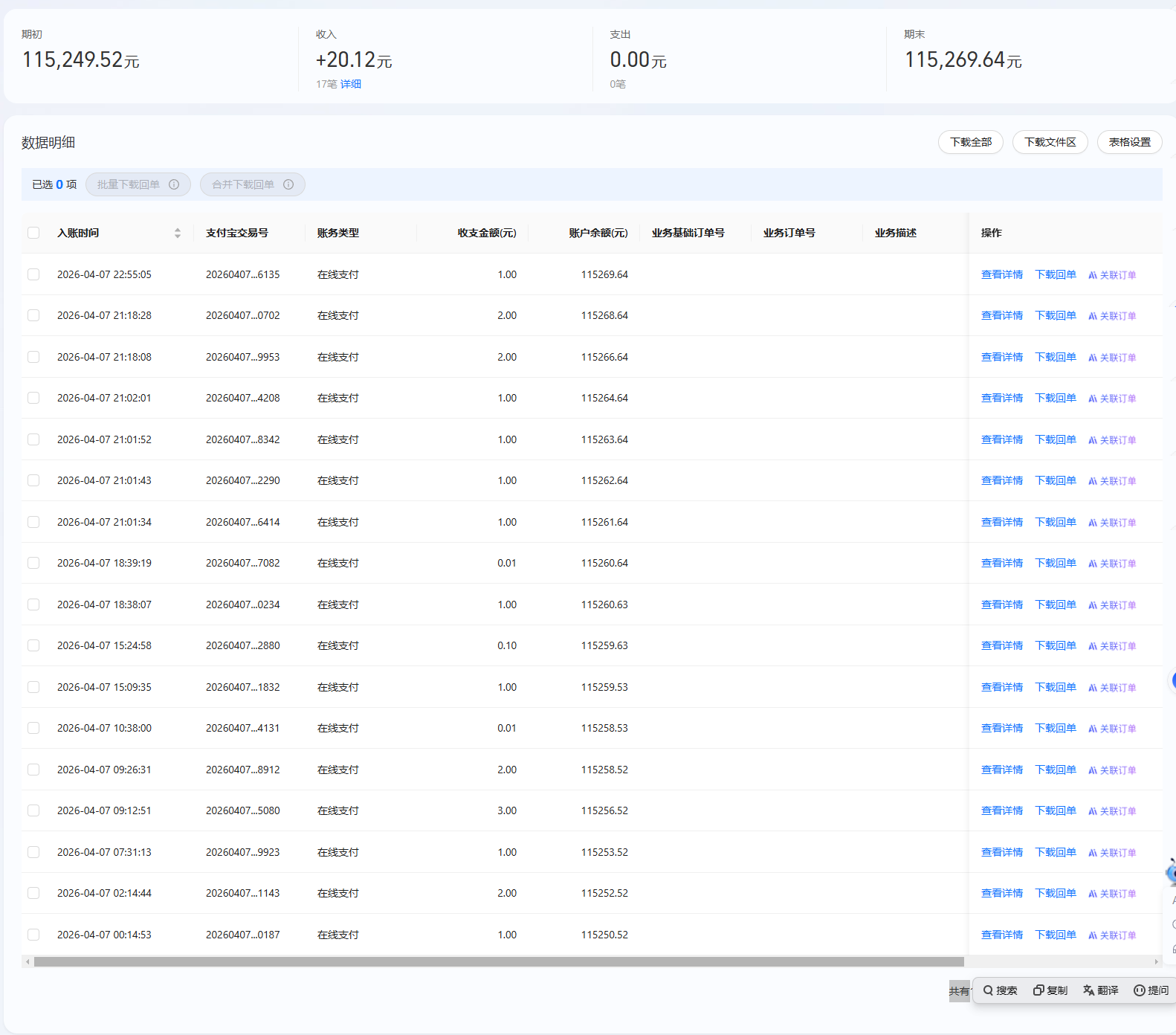Toggle the select-all checkbox in table header
This screenshot has height=1035, width=1176.
pos(33,233)
